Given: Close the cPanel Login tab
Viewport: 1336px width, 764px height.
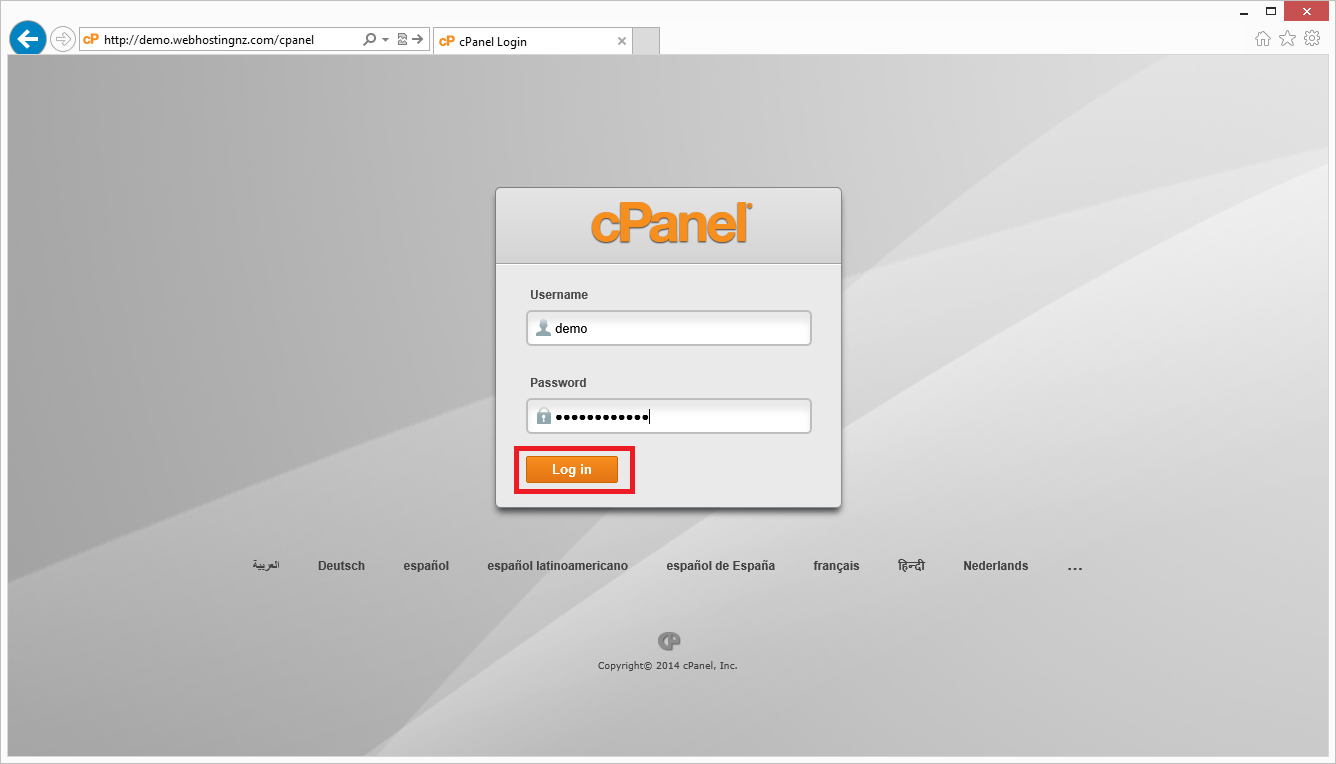Looking at the screenshot, I should point(622,41).
